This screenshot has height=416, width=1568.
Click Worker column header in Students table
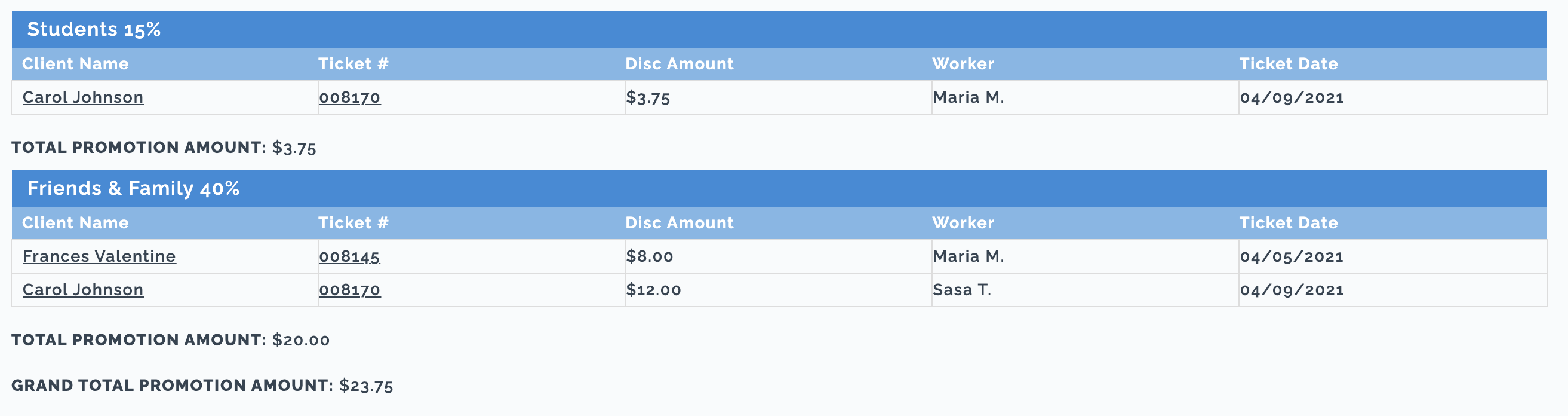click(963, 64)
